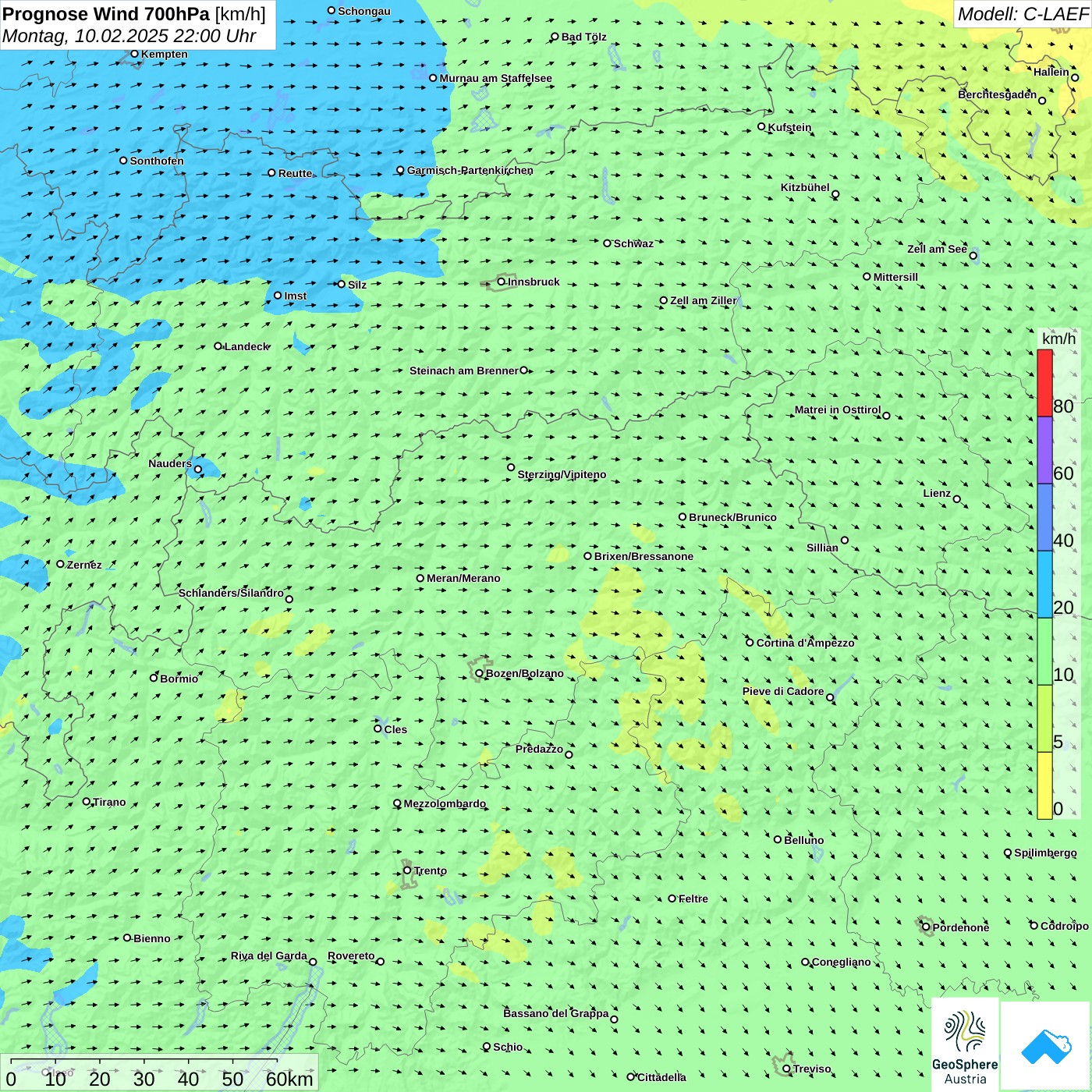
Task: Select the yellow 0 km/h legend color
Action: (x=1044, y=785)
